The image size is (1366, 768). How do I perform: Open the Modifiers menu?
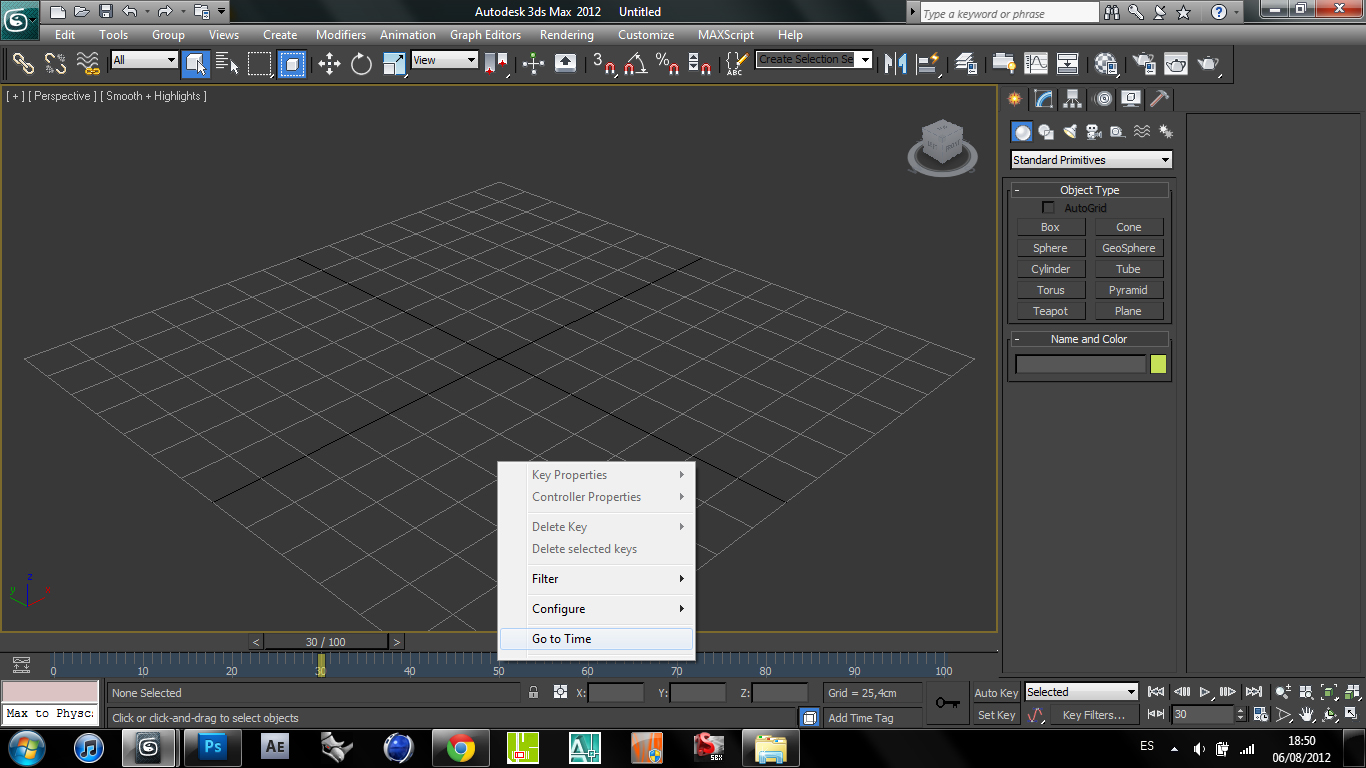click(x=340, y=34)
